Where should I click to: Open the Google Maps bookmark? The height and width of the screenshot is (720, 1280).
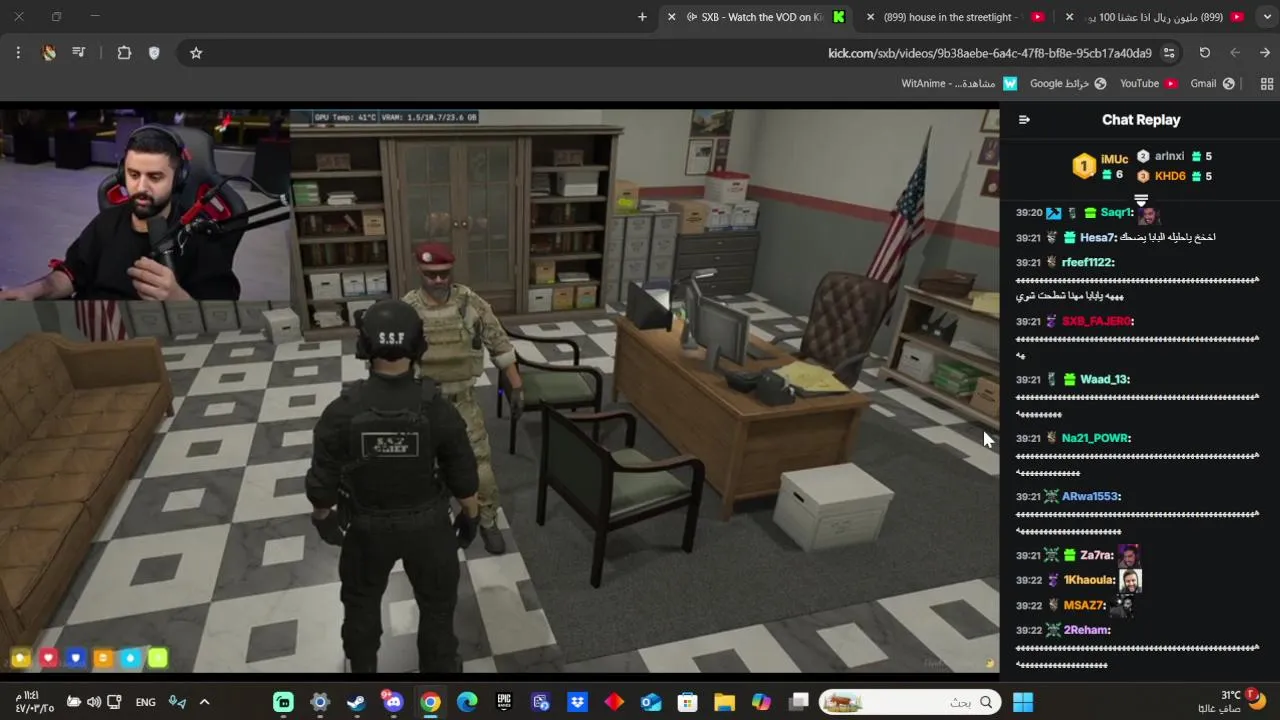tap(1068, 84)
